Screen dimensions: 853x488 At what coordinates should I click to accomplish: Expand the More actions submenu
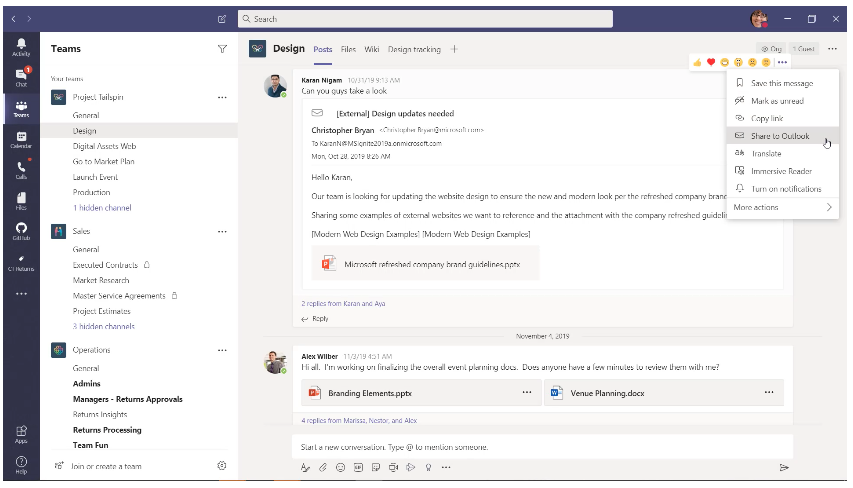(x=782, y=207)
